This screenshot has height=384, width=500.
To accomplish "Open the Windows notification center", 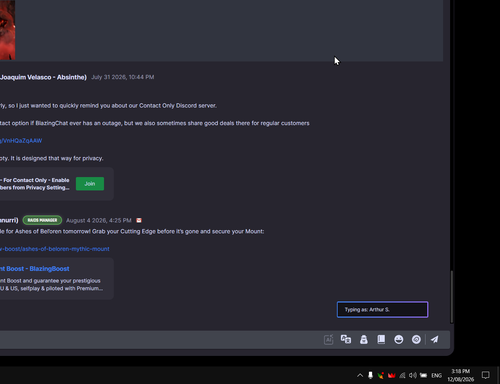I will [486, 375].
